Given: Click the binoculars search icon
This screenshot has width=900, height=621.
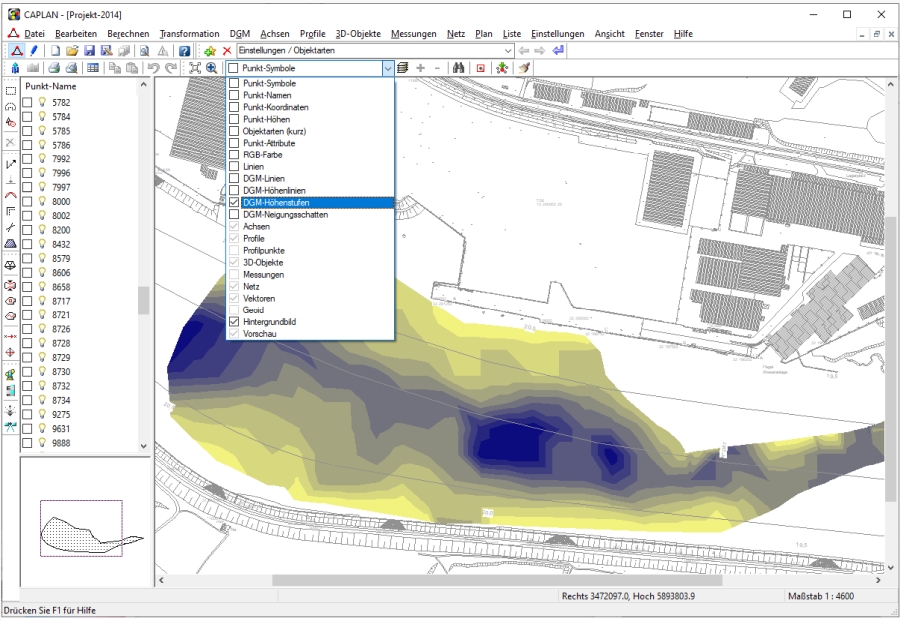Looking at the screenshot, I should (459, 68).
